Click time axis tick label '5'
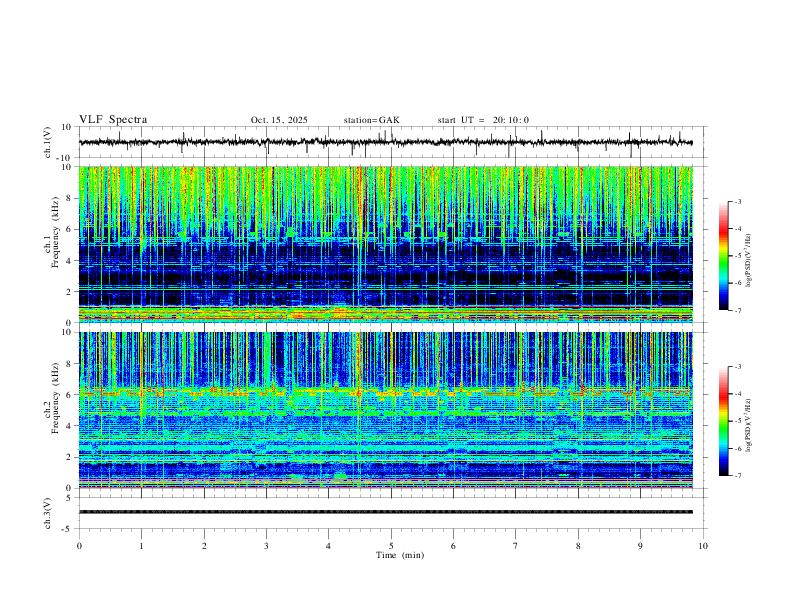Image resolution: width=792 pixels, height=612 pixels. pos(391,546)
